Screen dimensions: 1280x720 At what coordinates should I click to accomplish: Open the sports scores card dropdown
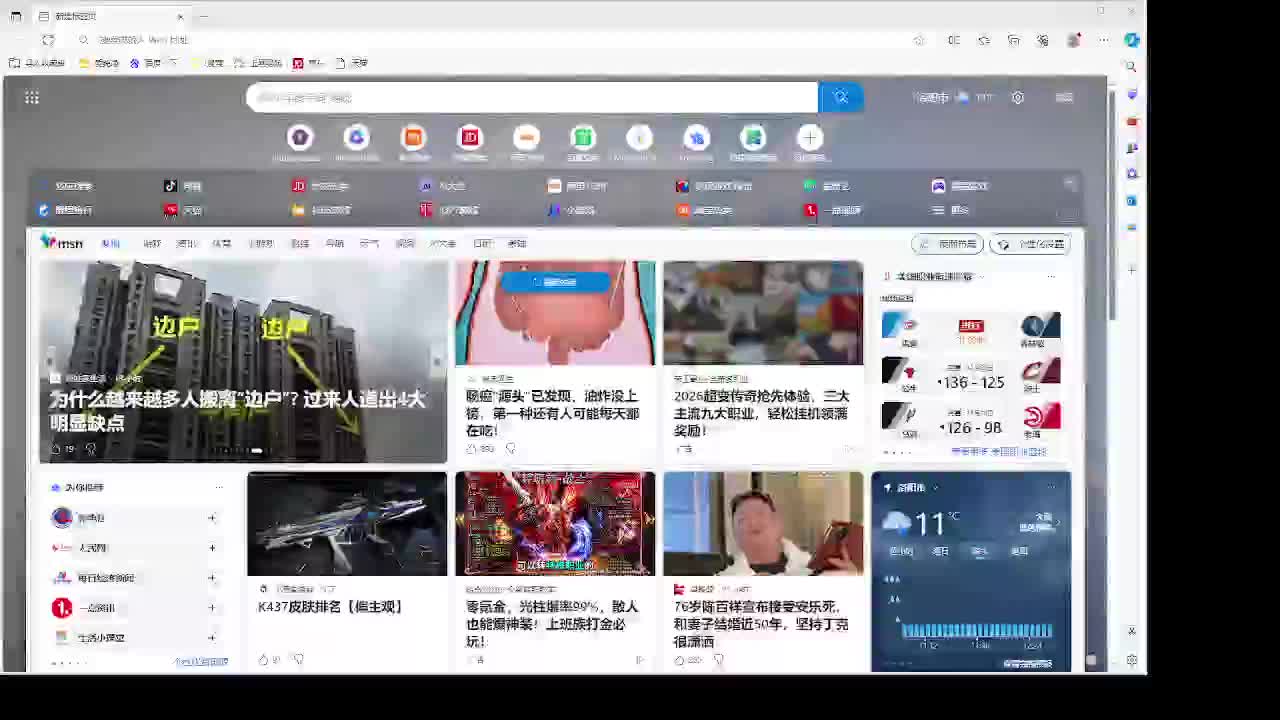(x=981, y=276)
